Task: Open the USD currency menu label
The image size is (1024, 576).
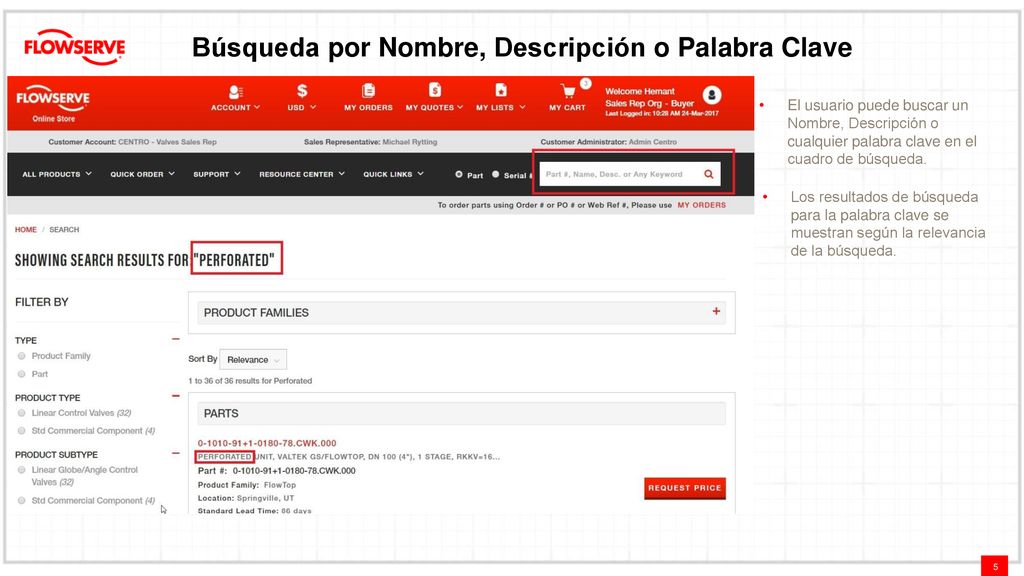Action: click(x=302, y=108)
